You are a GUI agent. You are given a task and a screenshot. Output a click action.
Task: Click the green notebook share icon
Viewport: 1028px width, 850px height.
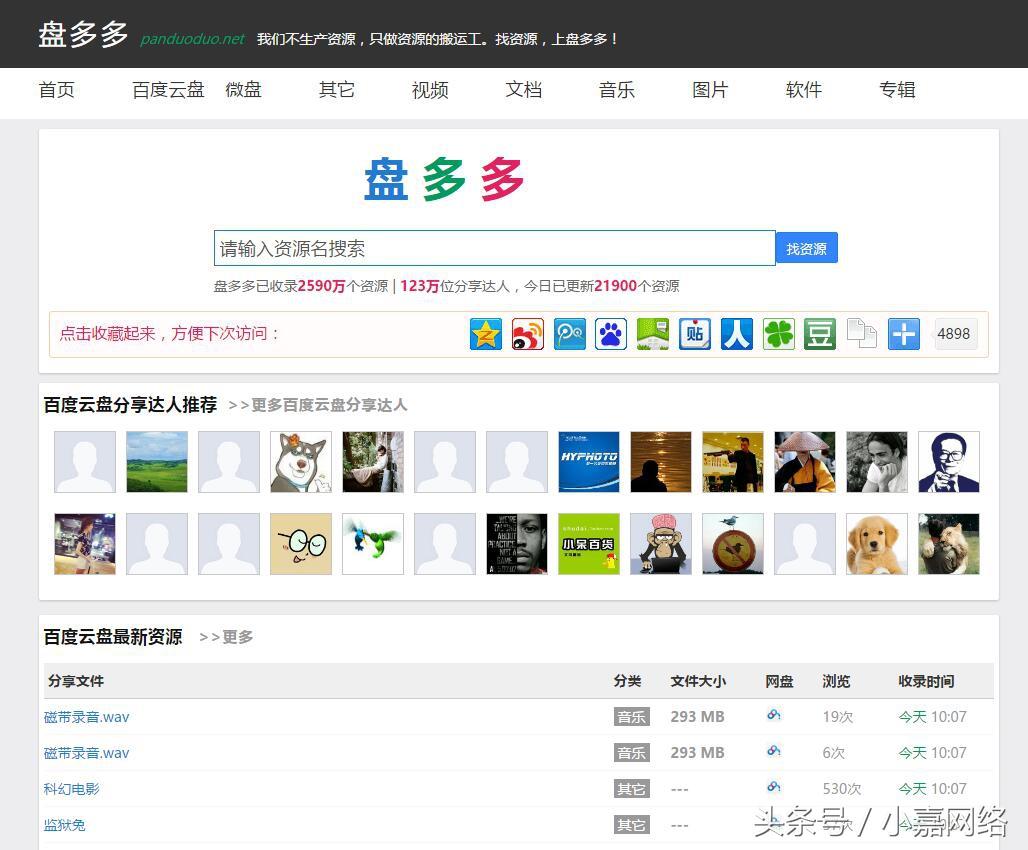tap(653, 334)
